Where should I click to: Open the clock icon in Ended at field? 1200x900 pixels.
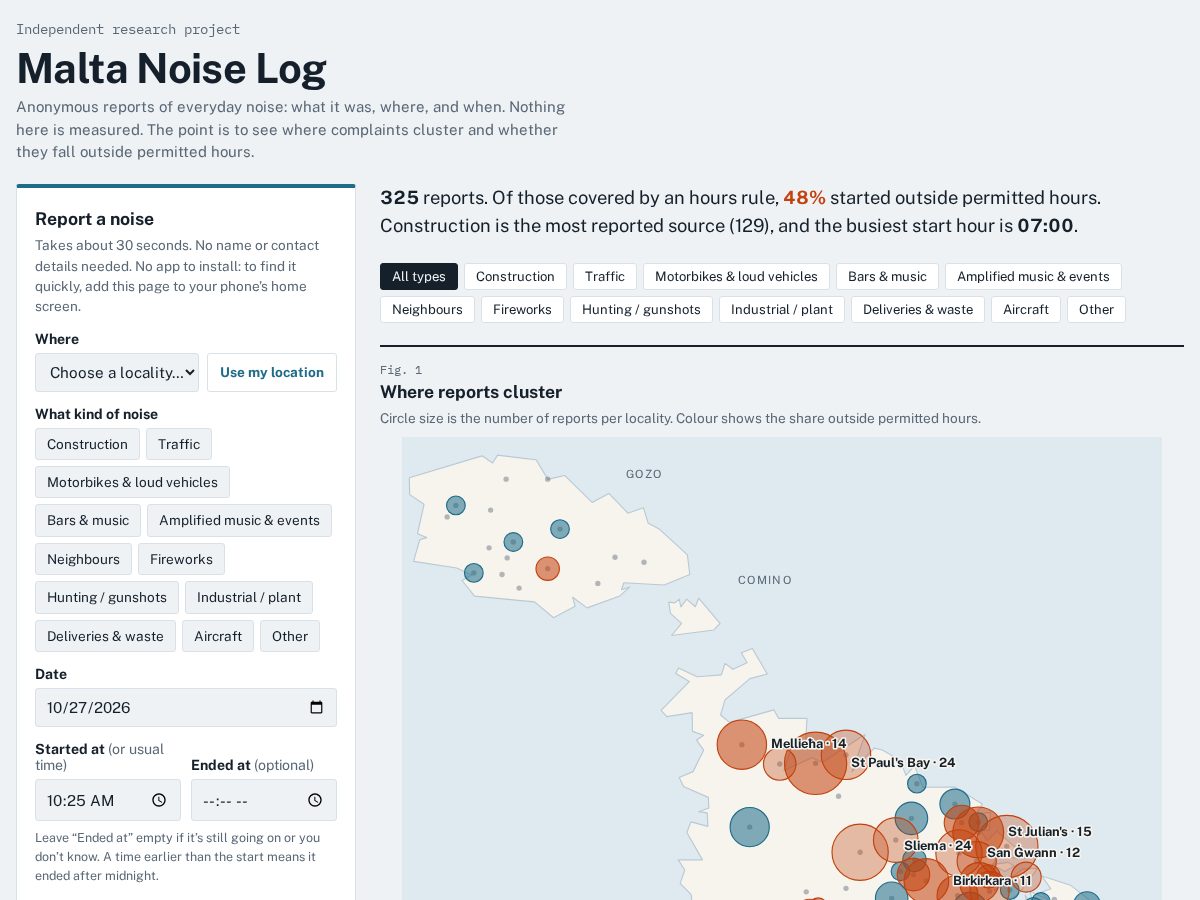(x=315, y=800)
